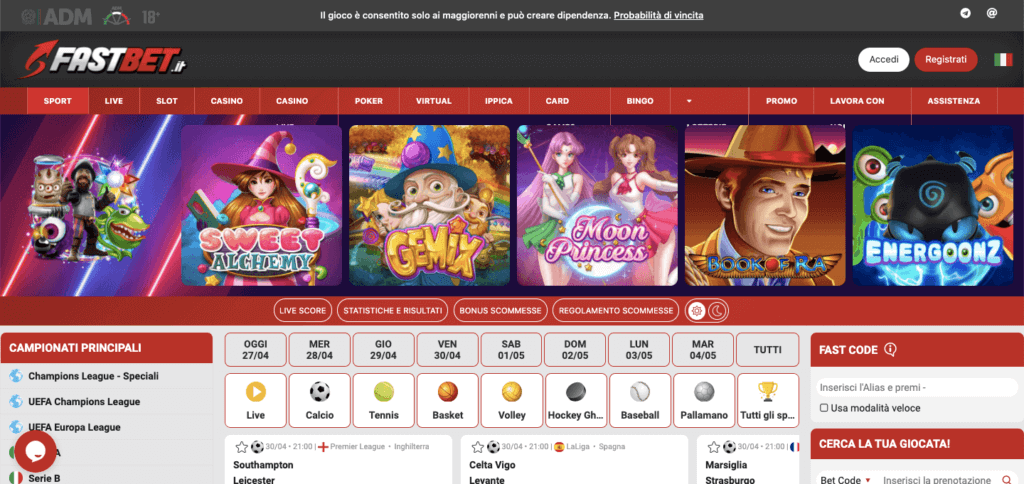Viewport: 1024px width, 484px height.
Task: Open the live chat bubble icon
Action: tap(35, 451)
